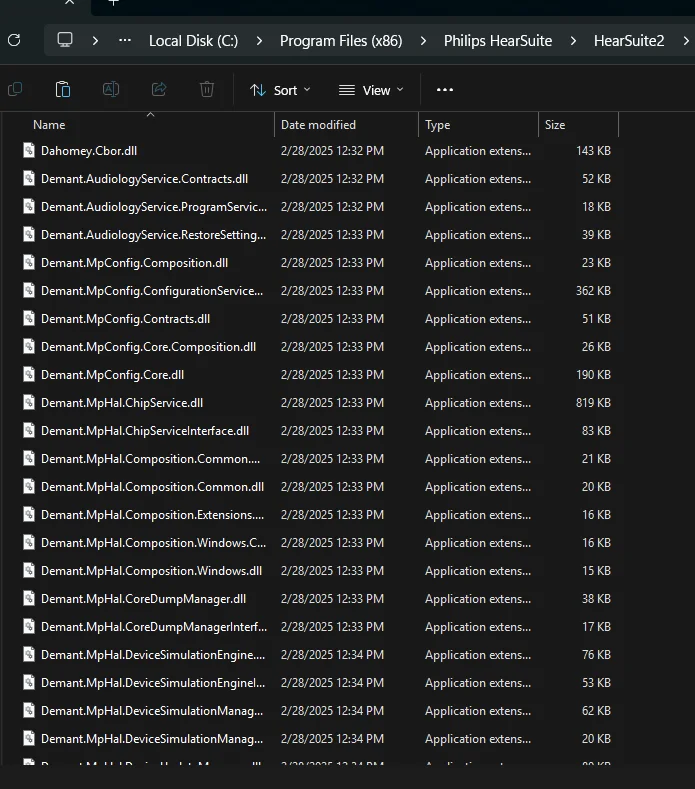Select Demant.MpConfig.ConfigurationService... file
The height and width of the screenshot is (789, 695).
click(x=152, y=291)
